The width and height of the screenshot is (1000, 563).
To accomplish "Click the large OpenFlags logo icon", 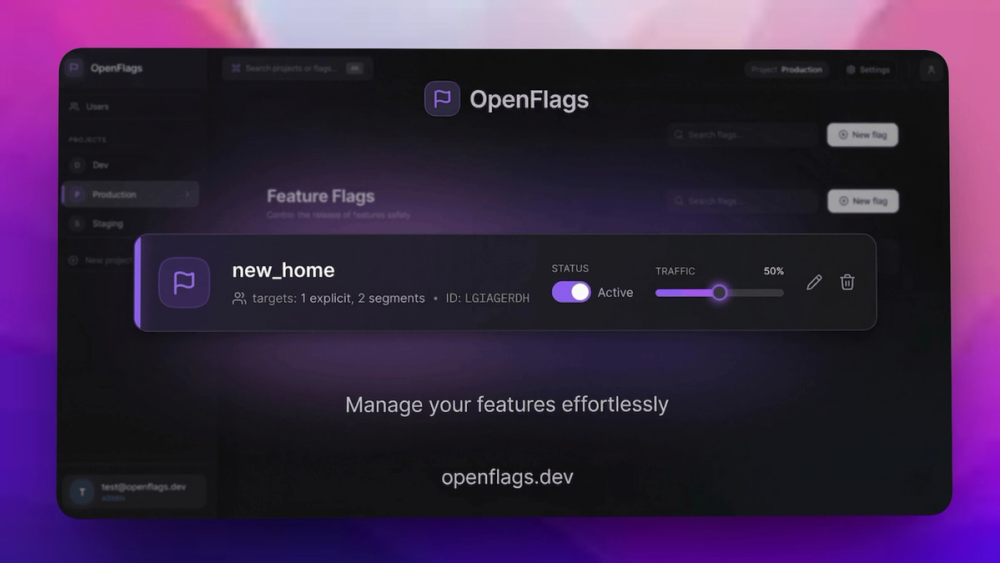I will tap(442, 99).
